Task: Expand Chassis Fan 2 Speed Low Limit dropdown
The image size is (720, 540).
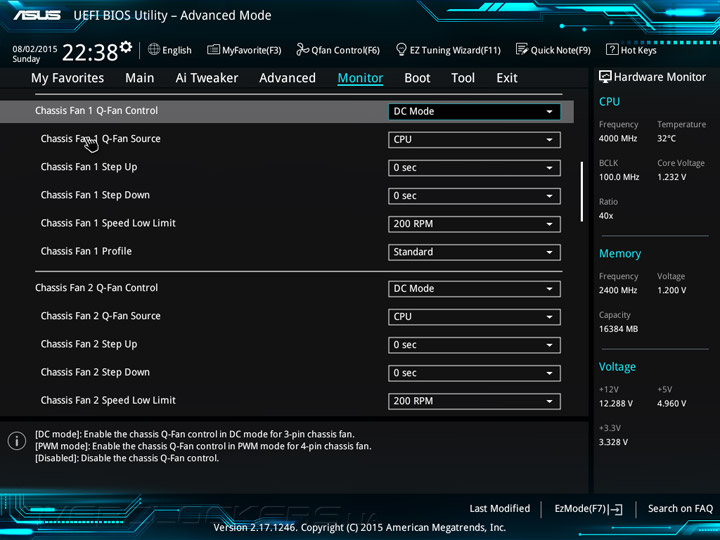Action: [474, 401]
